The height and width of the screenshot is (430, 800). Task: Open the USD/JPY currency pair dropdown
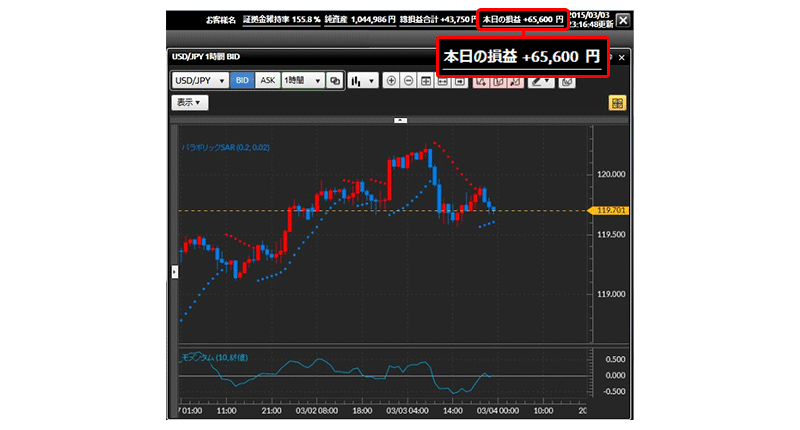(200, 81)
